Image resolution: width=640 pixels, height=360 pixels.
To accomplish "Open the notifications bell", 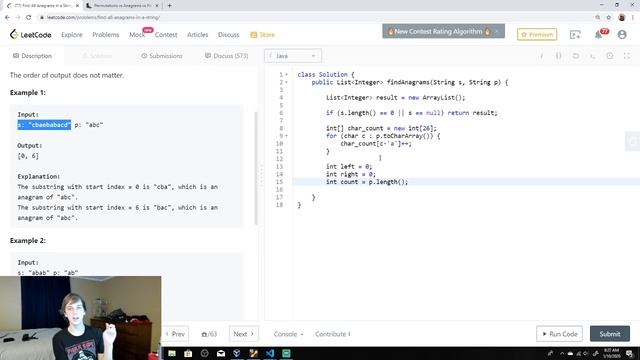I will click(x=598, y=35).
